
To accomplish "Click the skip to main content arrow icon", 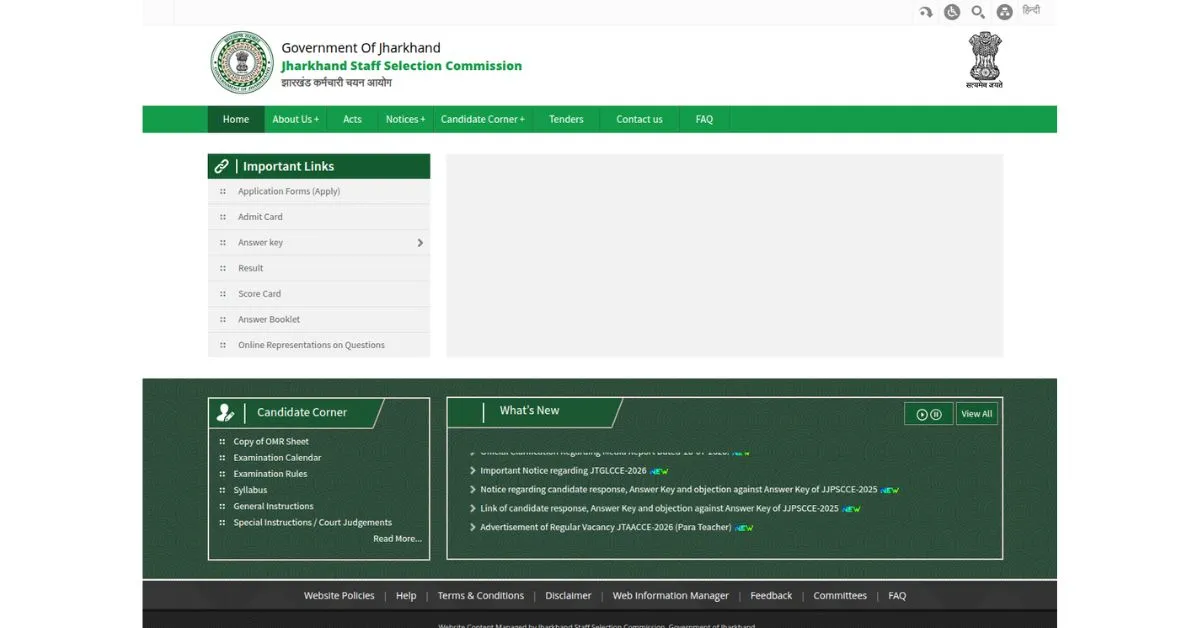I will tap(926, 12).
